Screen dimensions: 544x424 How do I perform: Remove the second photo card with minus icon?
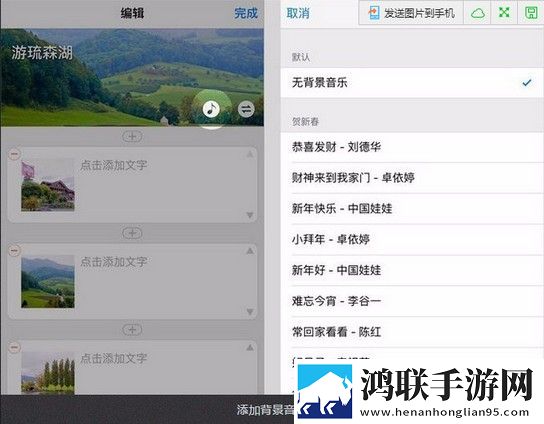pos(14,251)
